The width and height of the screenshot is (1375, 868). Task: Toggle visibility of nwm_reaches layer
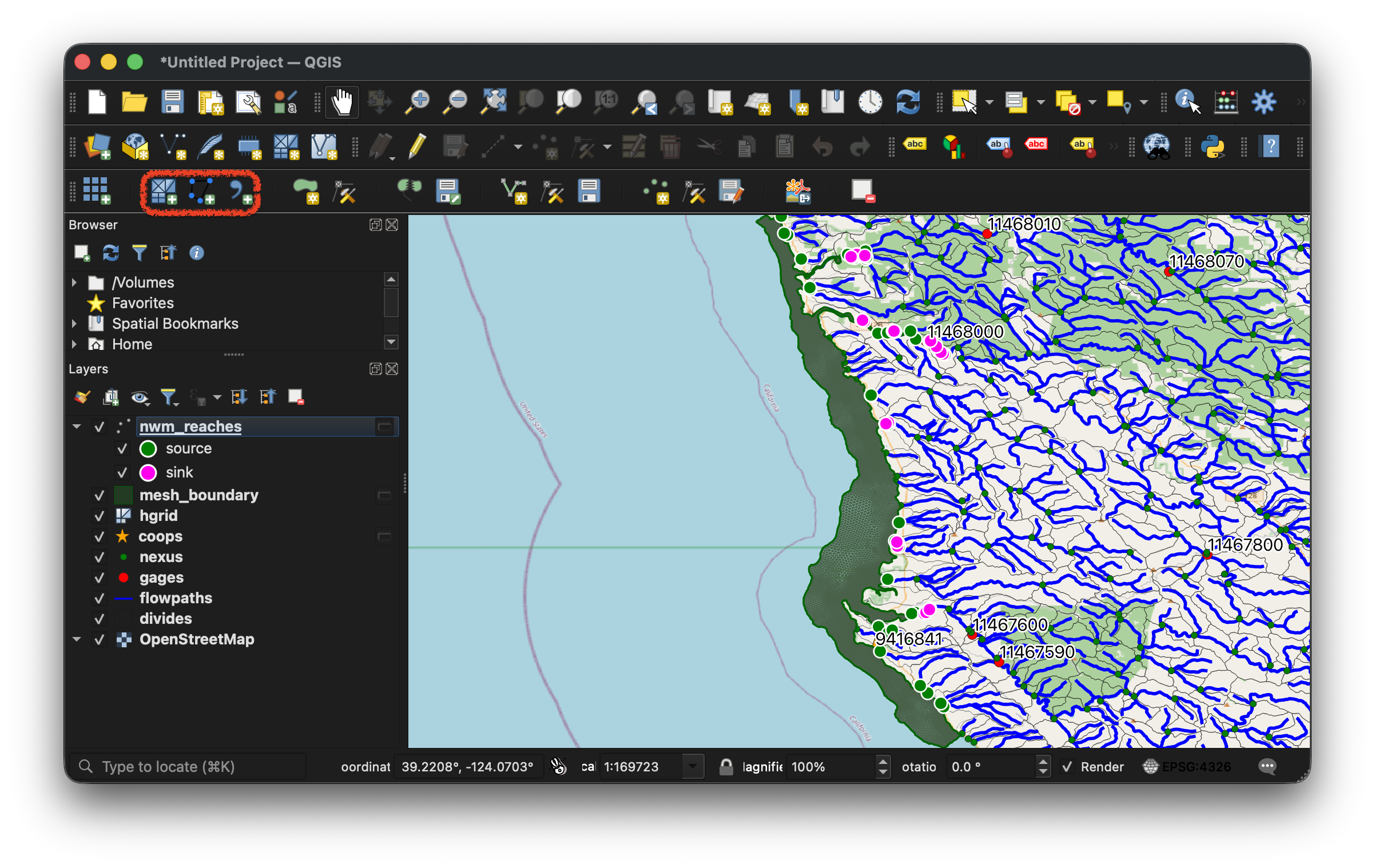100,427
